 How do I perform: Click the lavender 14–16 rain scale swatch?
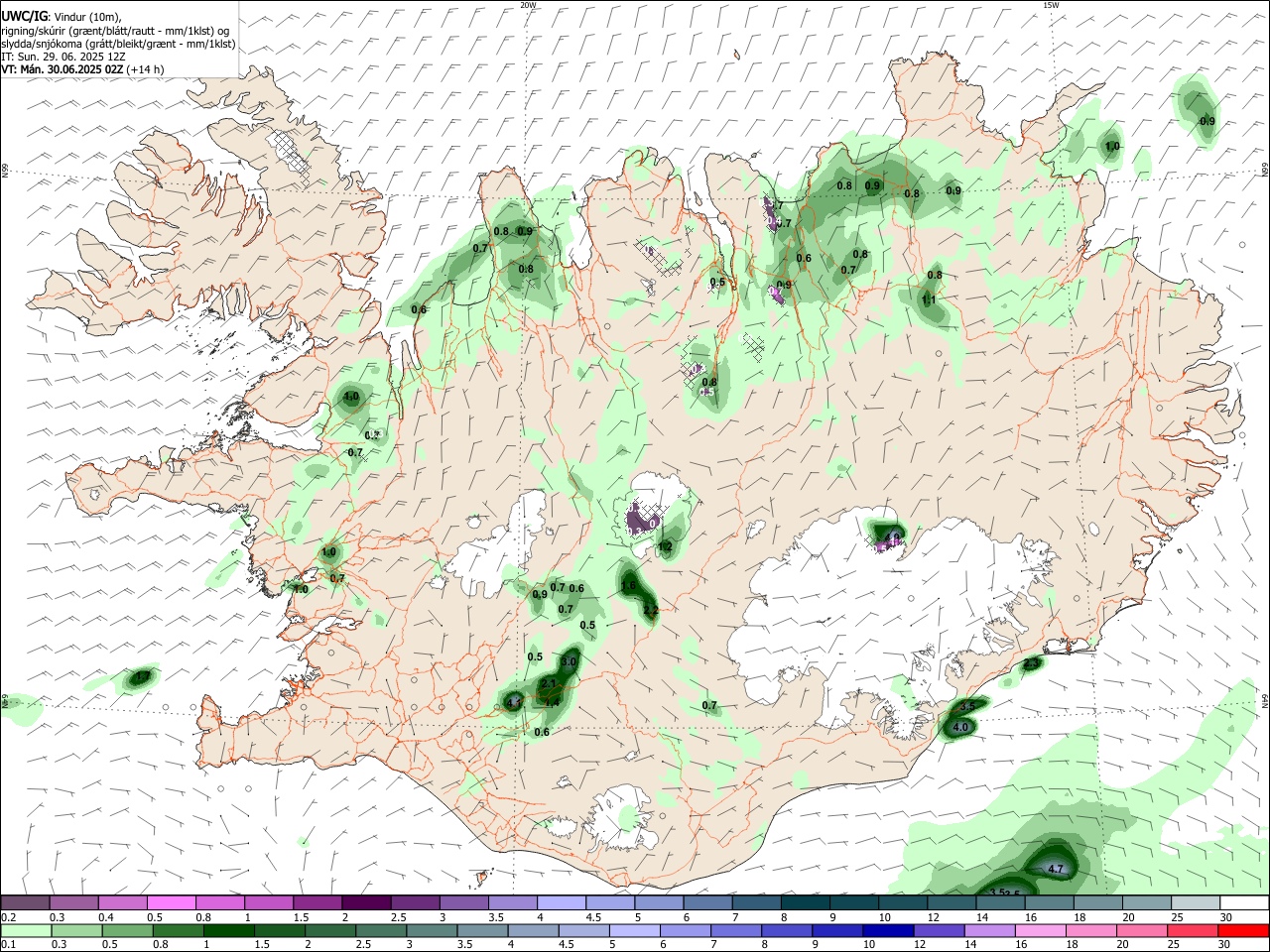[990, 931]
